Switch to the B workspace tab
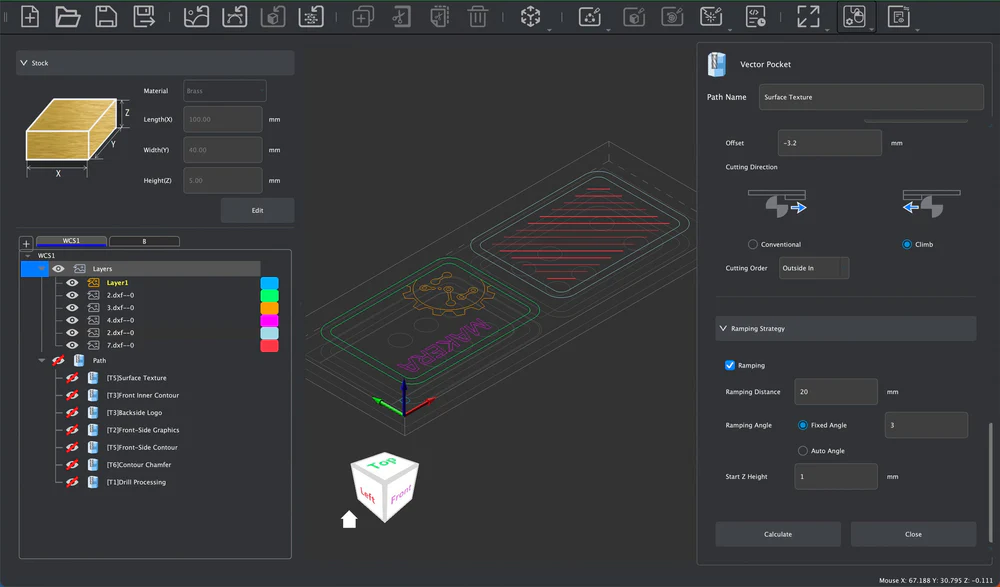 tap(144, 241)
